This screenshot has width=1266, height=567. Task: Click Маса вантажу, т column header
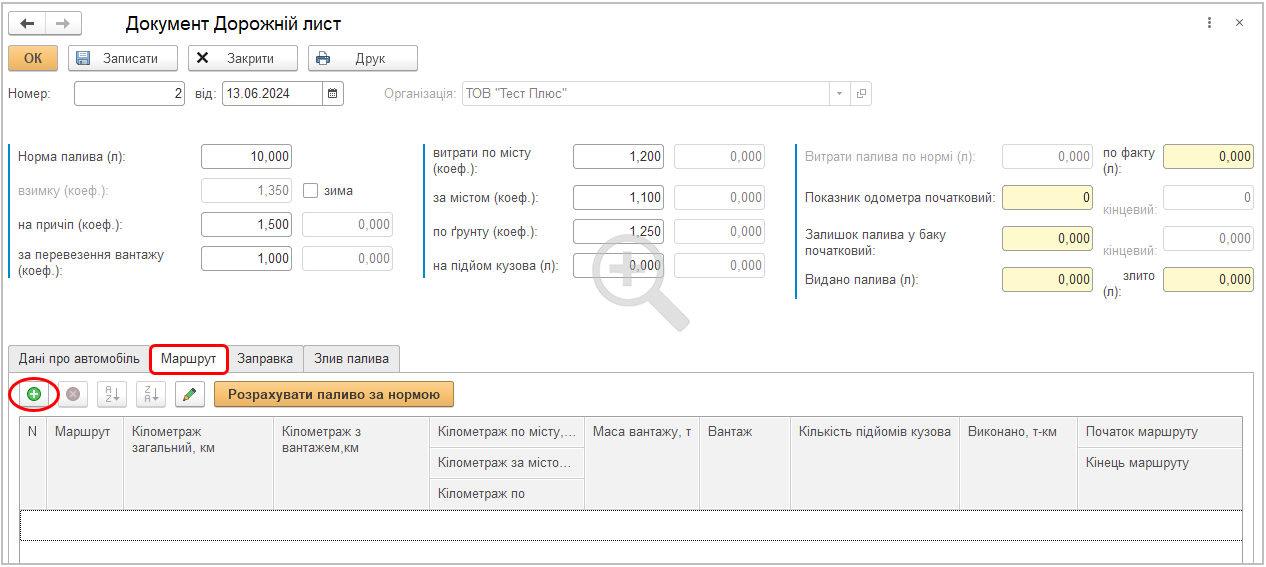642,462
